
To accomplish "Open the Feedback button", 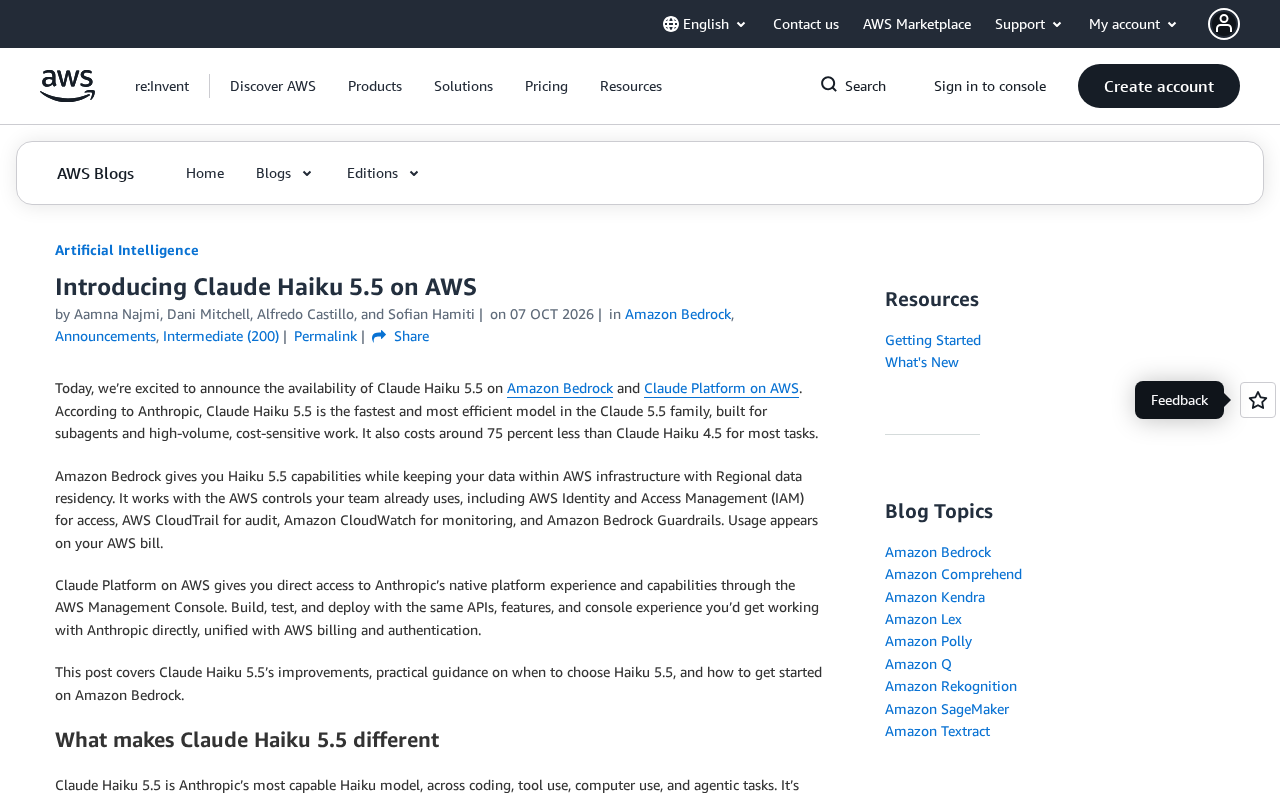I will [1179, 400].
